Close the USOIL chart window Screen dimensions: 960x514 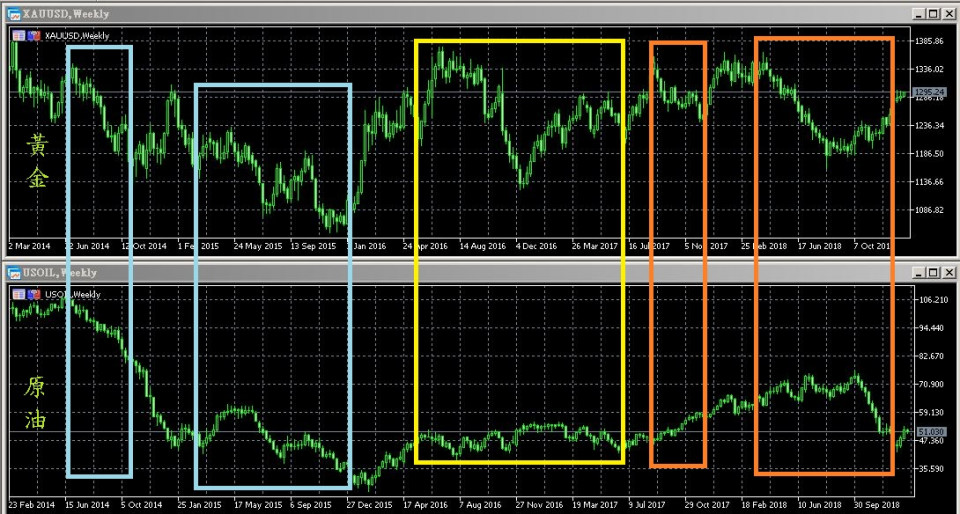949,272
